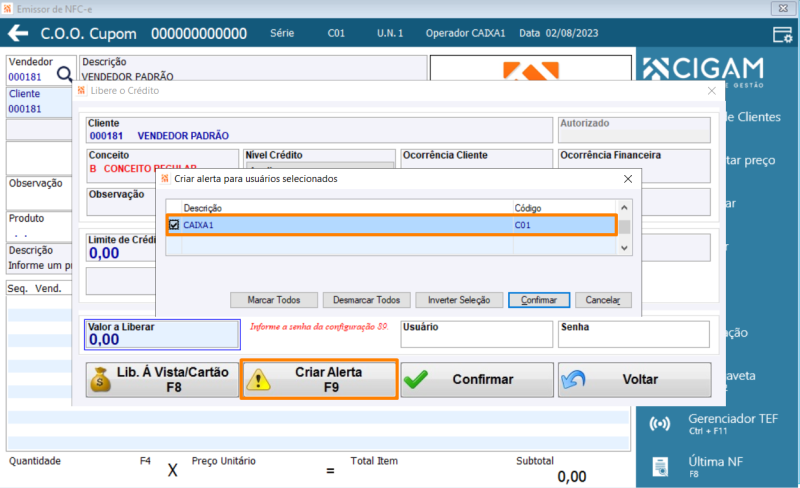Close the Criar alerta dialog
Viewport: 800px width, 488px height.
(x=628, y=179)
